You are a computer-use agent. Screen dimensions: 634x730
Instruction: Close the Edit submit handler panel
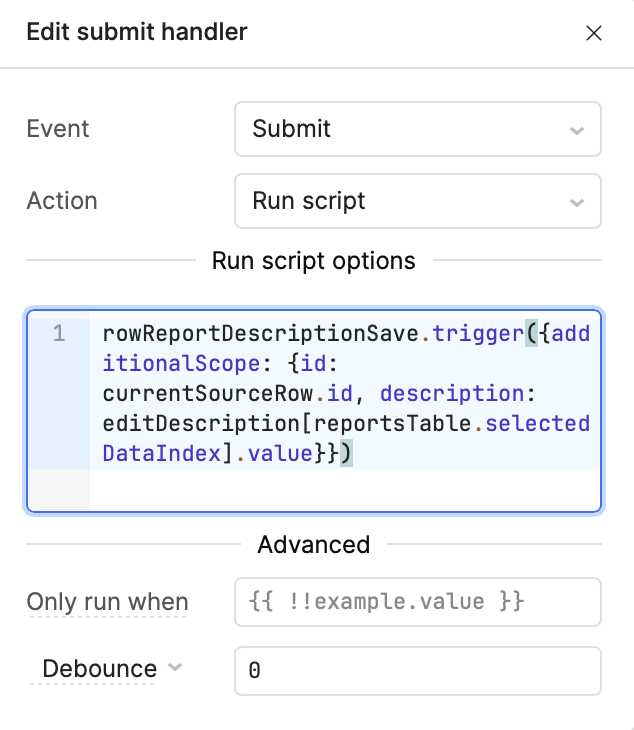pos(594,33)
